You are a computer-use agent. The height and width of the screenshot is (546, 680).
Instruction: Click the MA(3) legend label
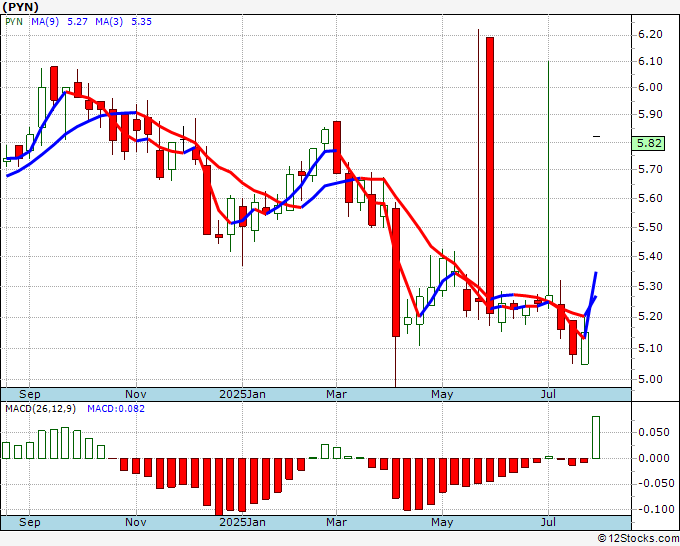click(x=109, y=22)
